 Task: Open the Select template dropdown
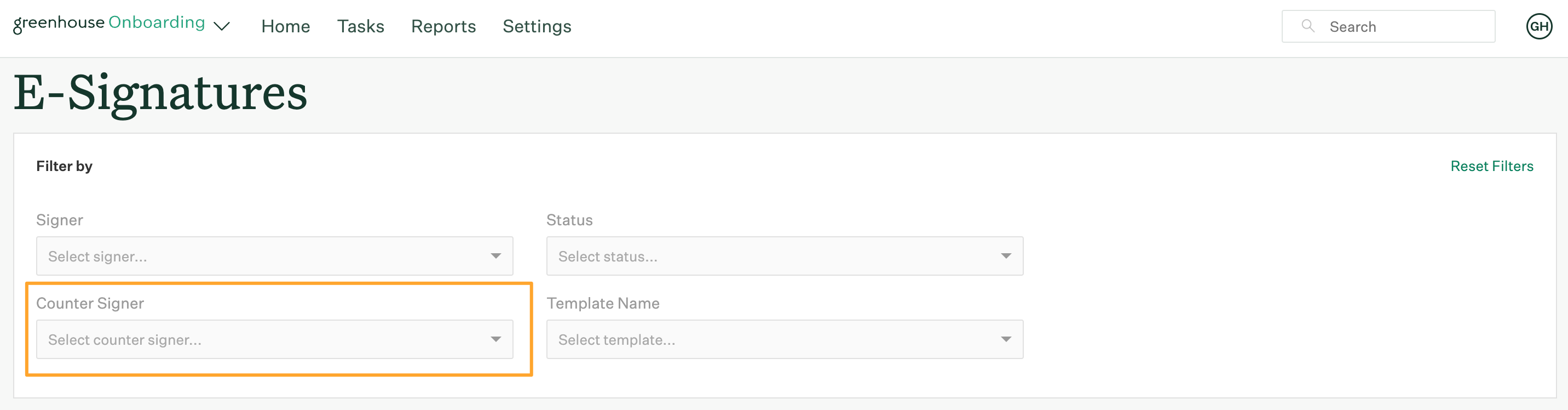coord(785,339)
